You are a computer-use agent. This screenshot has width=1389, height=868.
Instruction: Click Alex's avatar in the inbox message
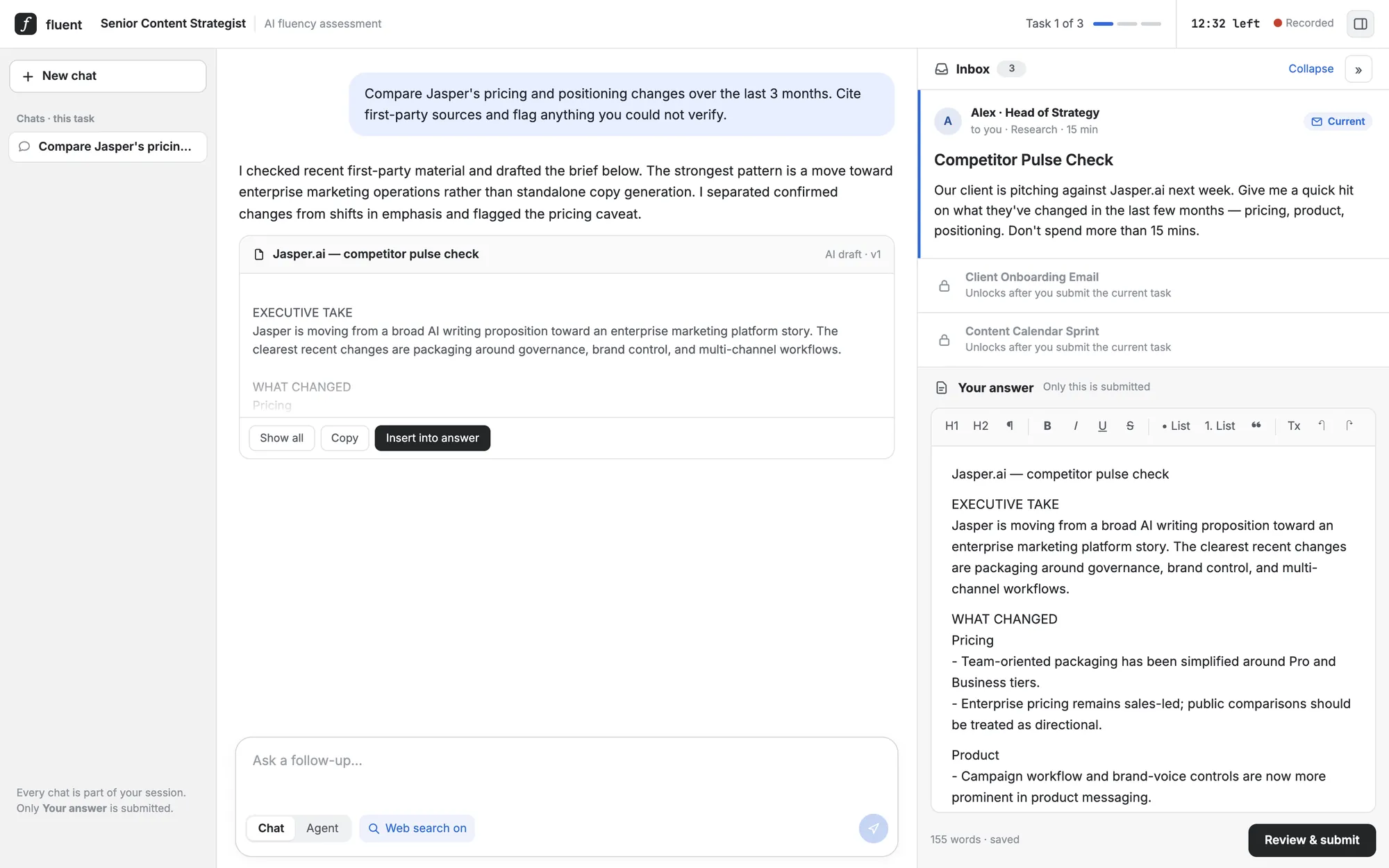948,122
